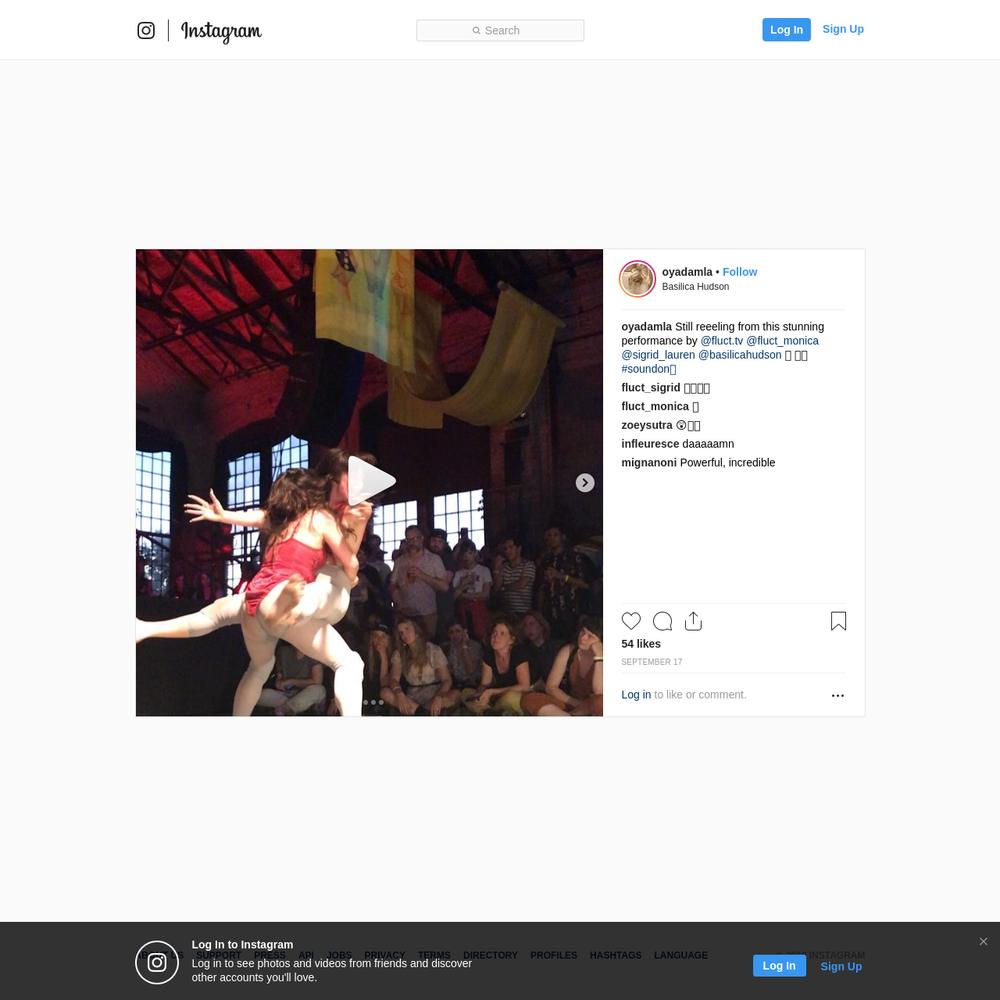
Task: Click the share post icon
Action: pyautogui.click(x=693, y=621)
